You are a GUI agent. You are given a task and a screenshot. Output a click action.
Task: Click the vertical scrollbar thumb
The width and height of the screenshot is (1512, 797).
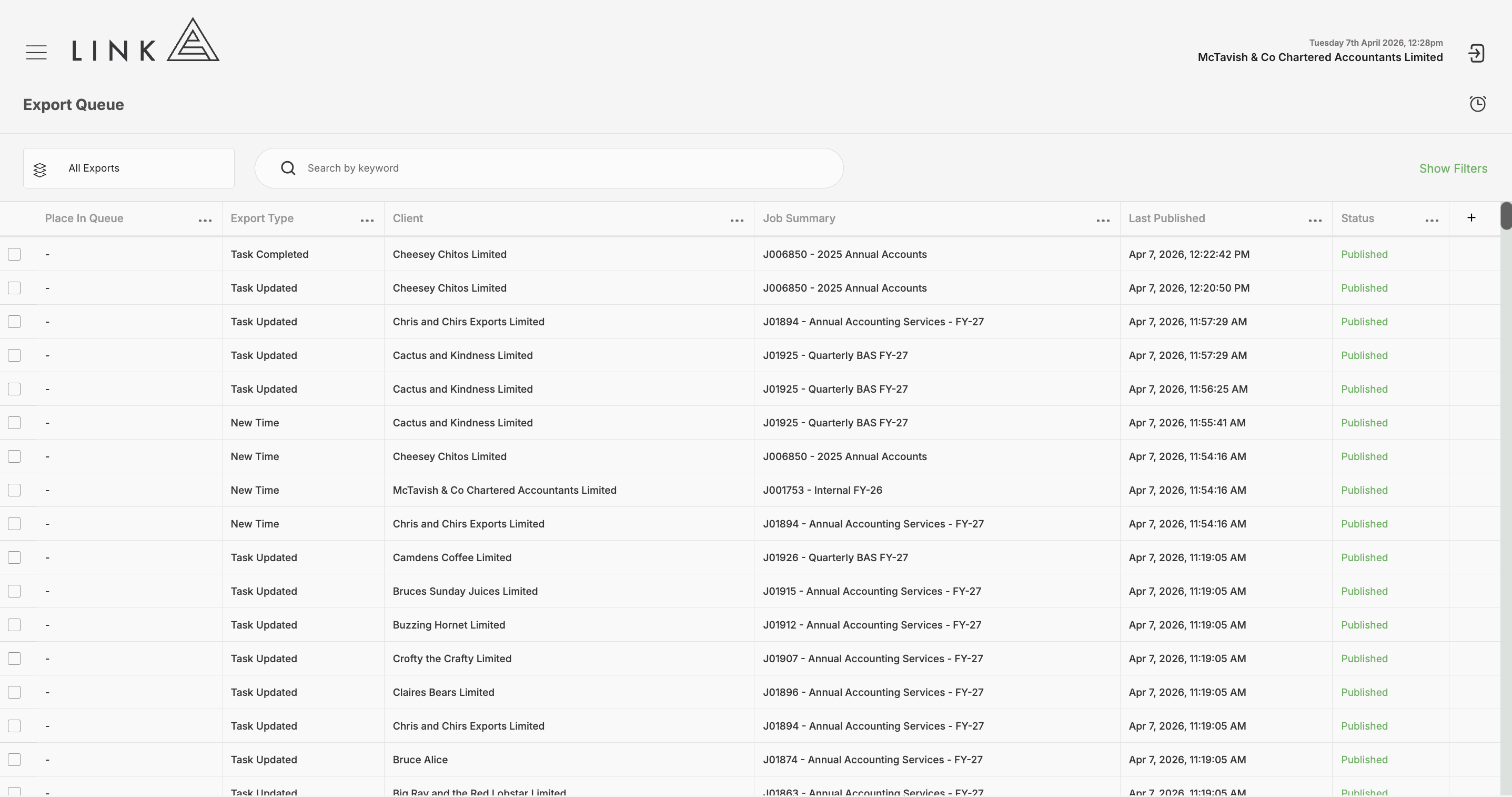pos(1506,215)
